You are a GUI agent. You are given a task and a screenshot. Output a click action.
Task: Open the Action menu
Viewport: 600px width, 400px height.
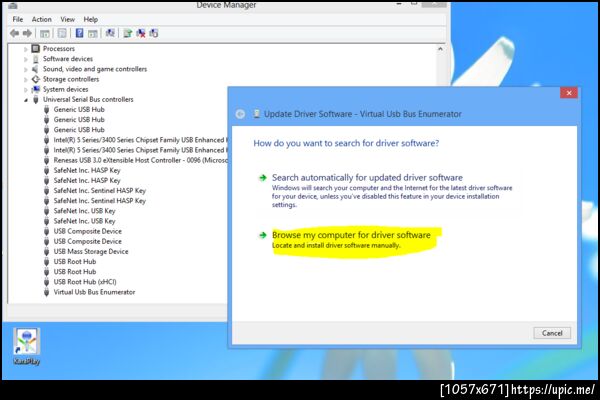point(41,19)
